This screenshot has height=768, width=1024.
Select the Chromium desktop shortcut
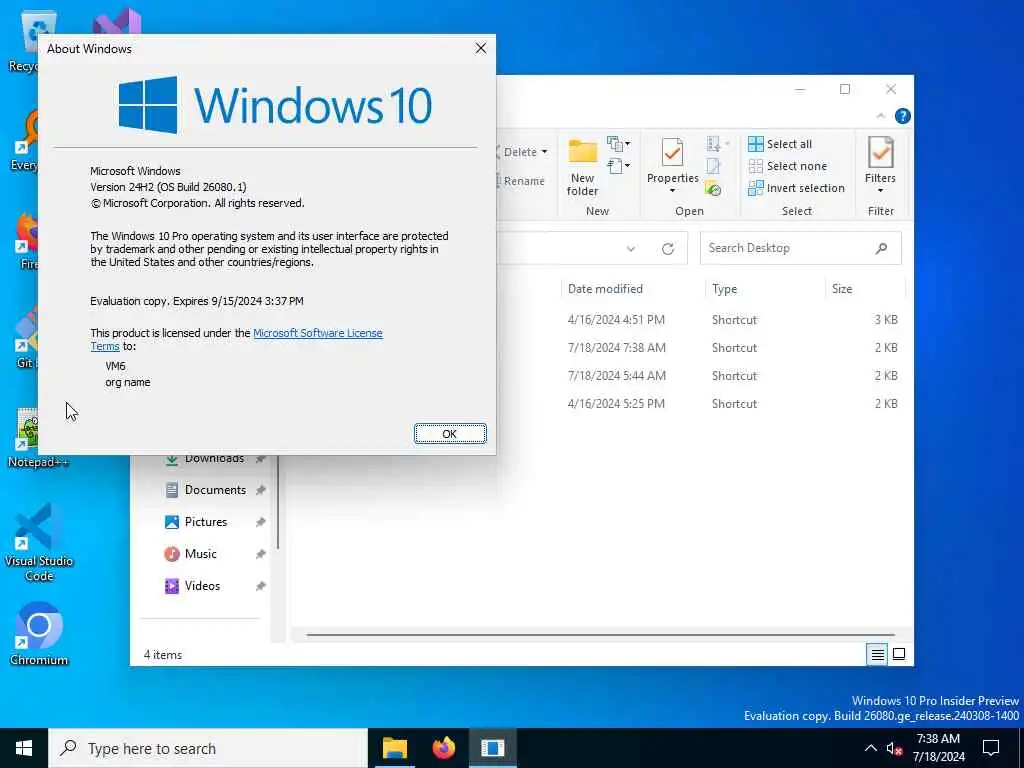click(x=38, y=633)
